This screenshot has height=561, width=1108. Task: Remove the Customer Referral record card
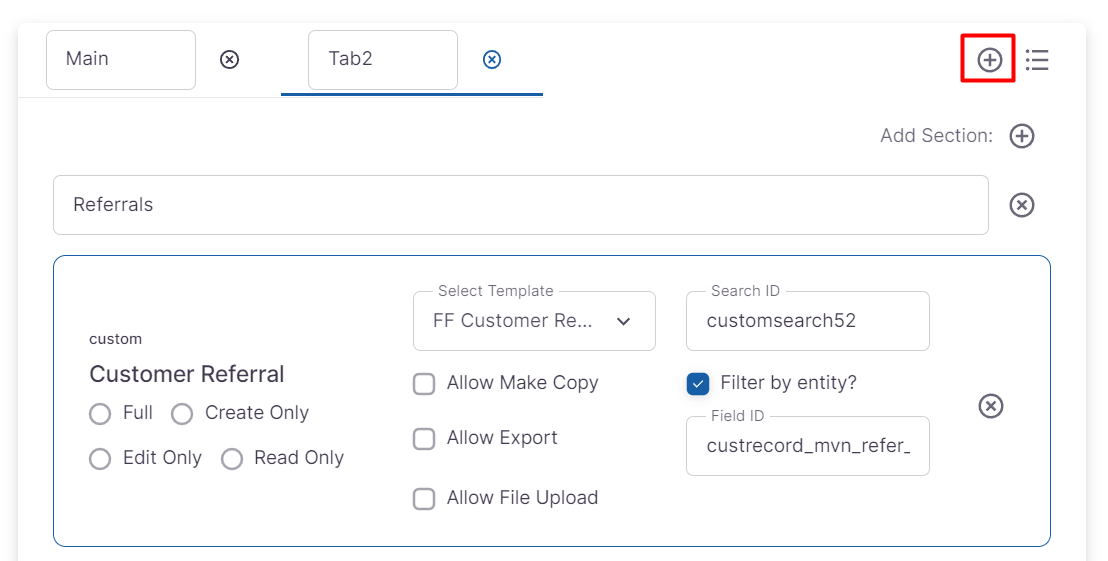pos(990,406)
